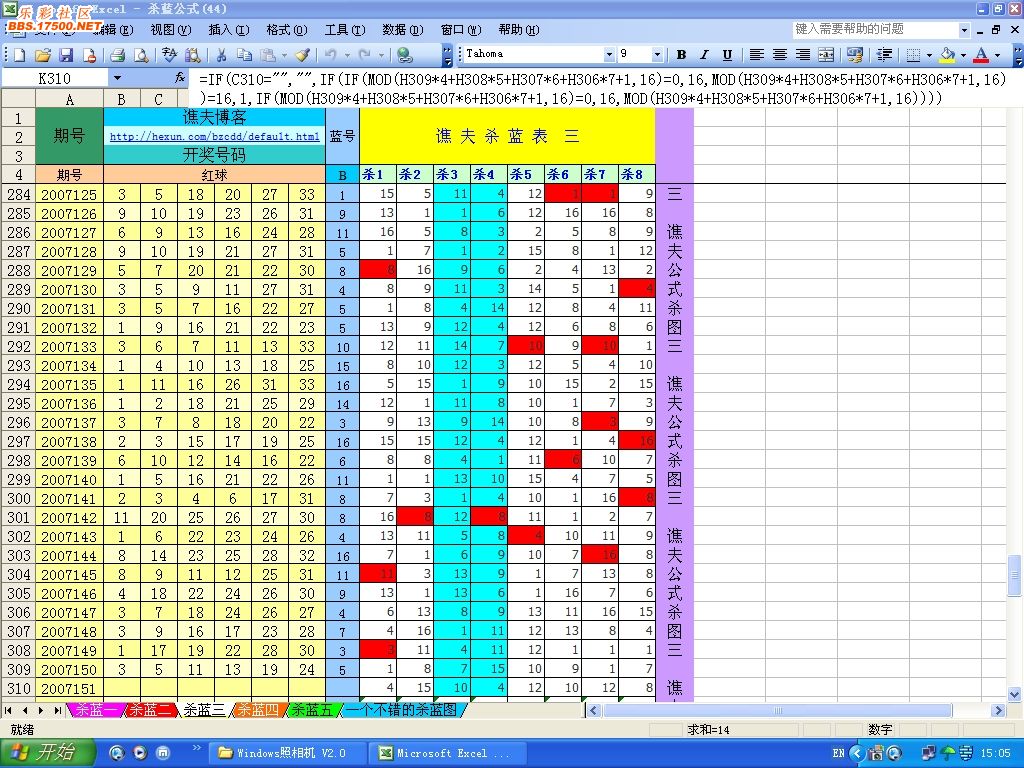
Task: Paste from clipboard icon
Action: [x=268, y=55]
